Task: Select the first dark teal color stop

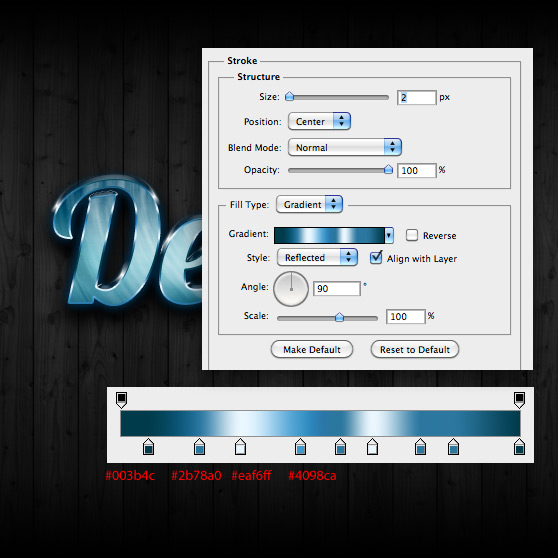Action: tap(148, 447)
